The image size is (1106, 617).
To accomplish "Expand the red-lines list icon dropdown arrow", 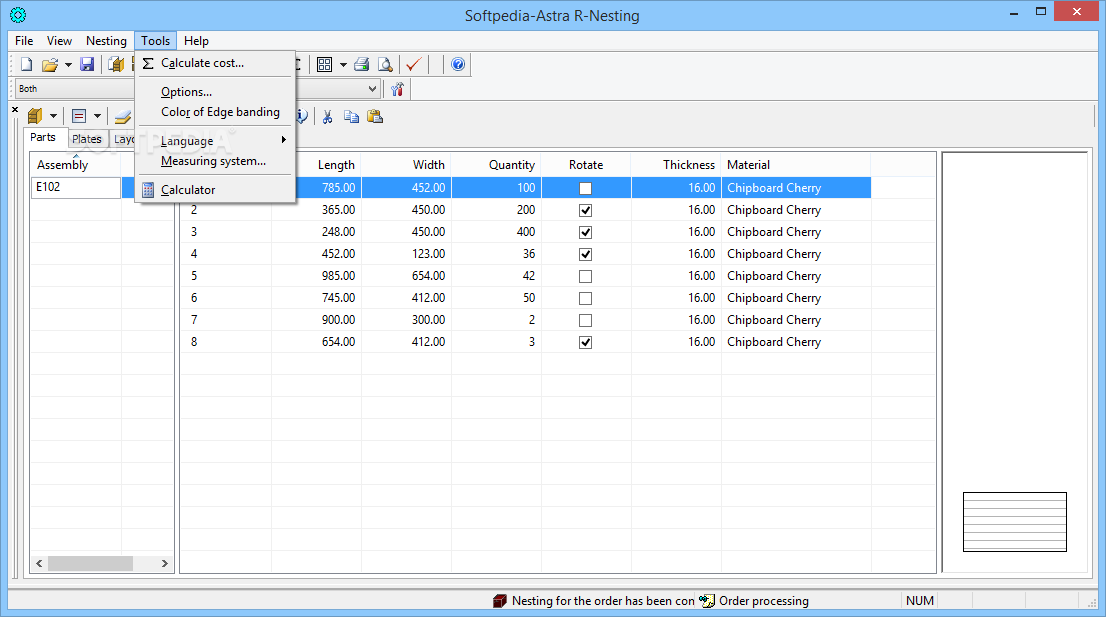I will pyautogui.click(x=97, y=116).
